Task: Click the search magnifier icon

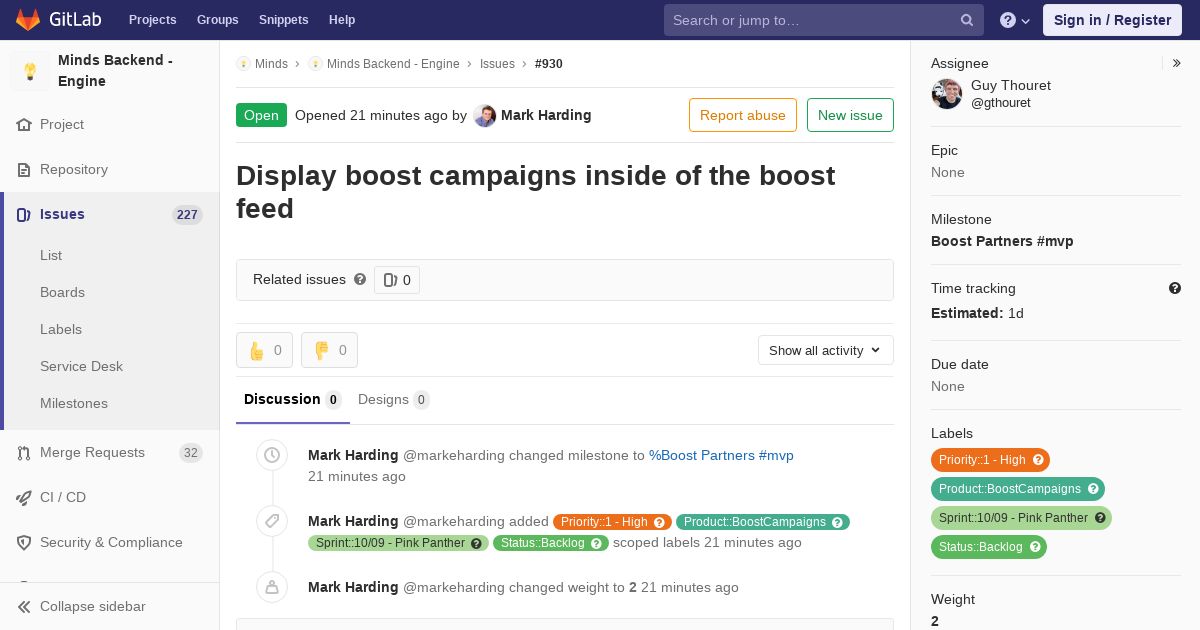Action: pyautogui.click(x=967, y=20)
